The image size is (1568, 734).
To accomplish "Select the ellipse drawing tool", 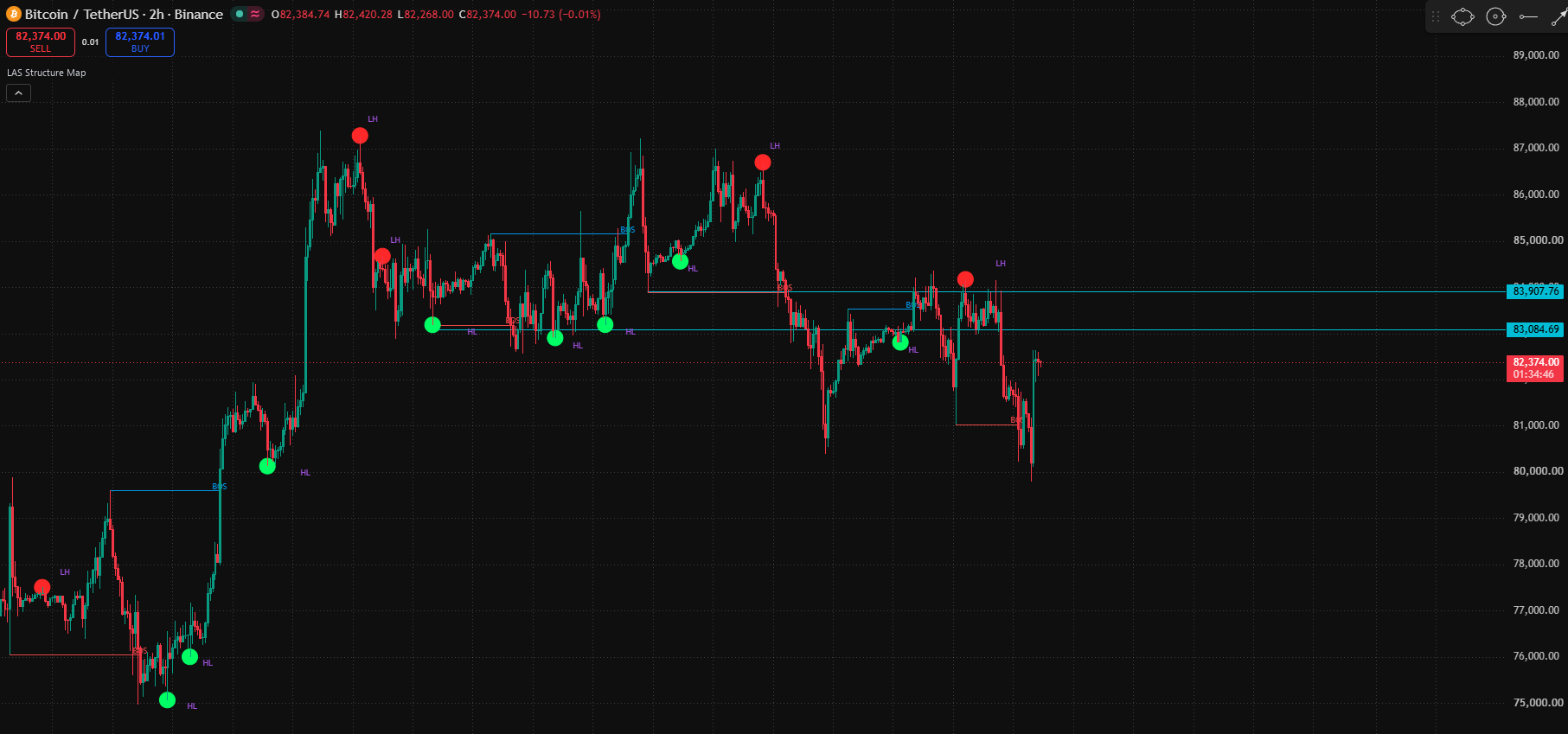I will coord(1462,16).
